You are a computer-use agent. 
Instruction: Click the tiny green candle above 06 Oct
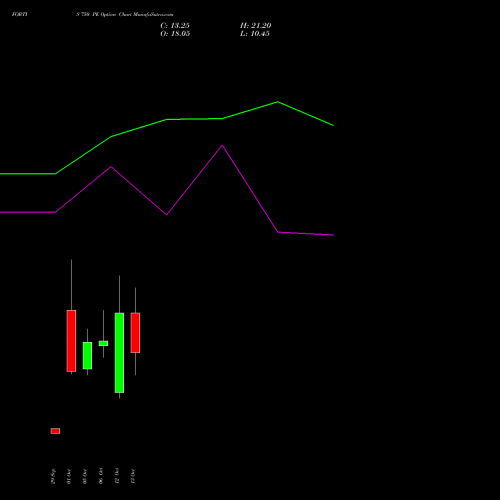pyautogui.click(x=103, y=343)
